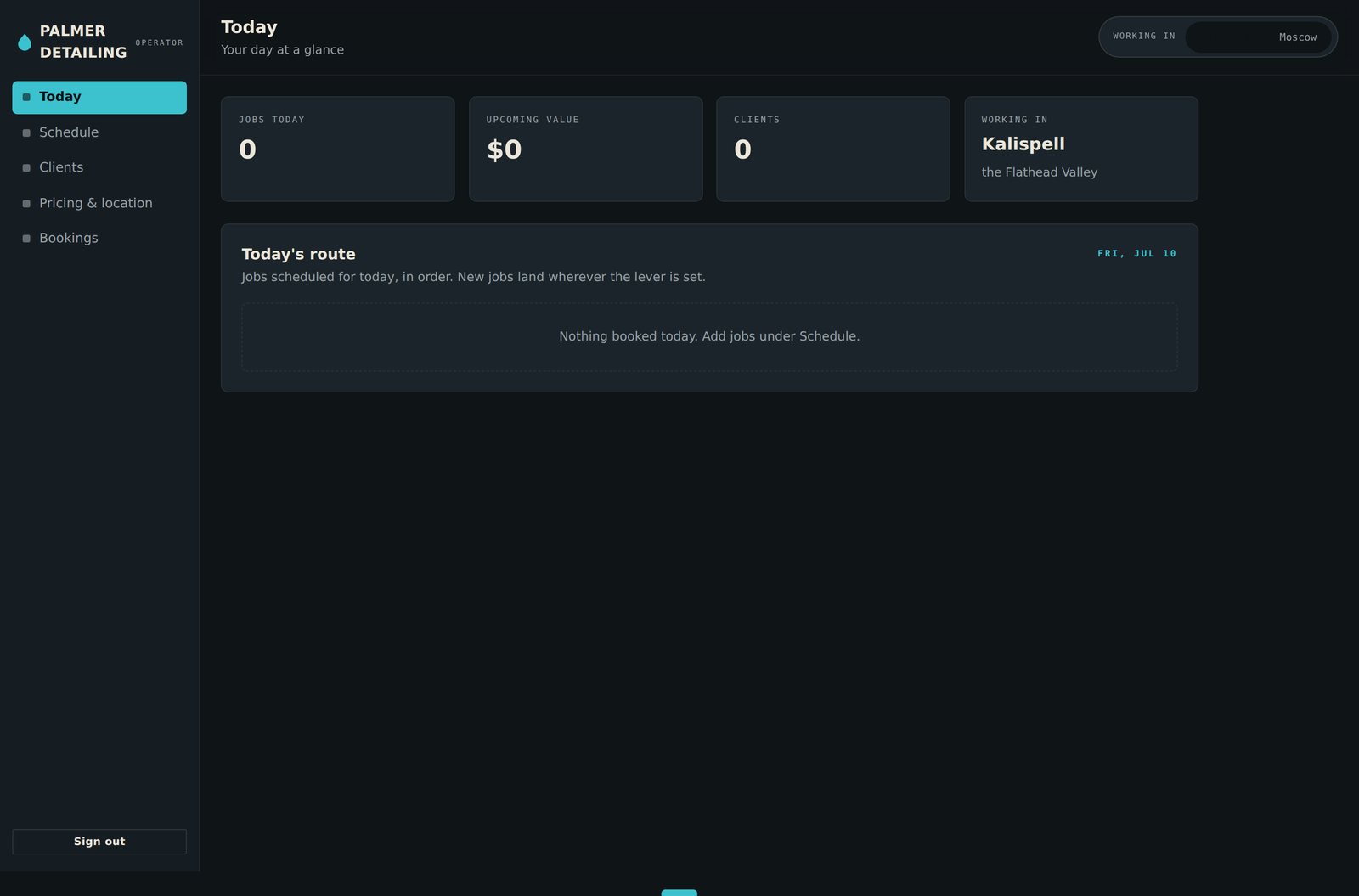The width and height of the screenshot is (1359, 896).
Task: Click the OPERATOR badge beside the brand name
Action: (x=159, y=42)
